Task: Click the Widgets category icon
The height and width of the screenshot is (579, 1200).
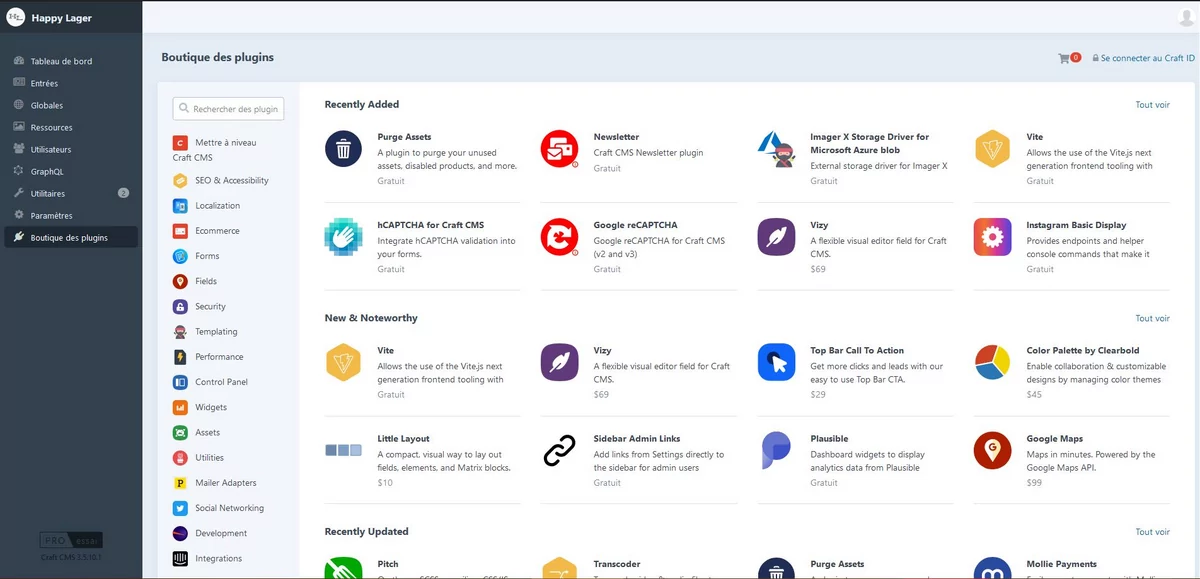Action: (x=180, y=408)
